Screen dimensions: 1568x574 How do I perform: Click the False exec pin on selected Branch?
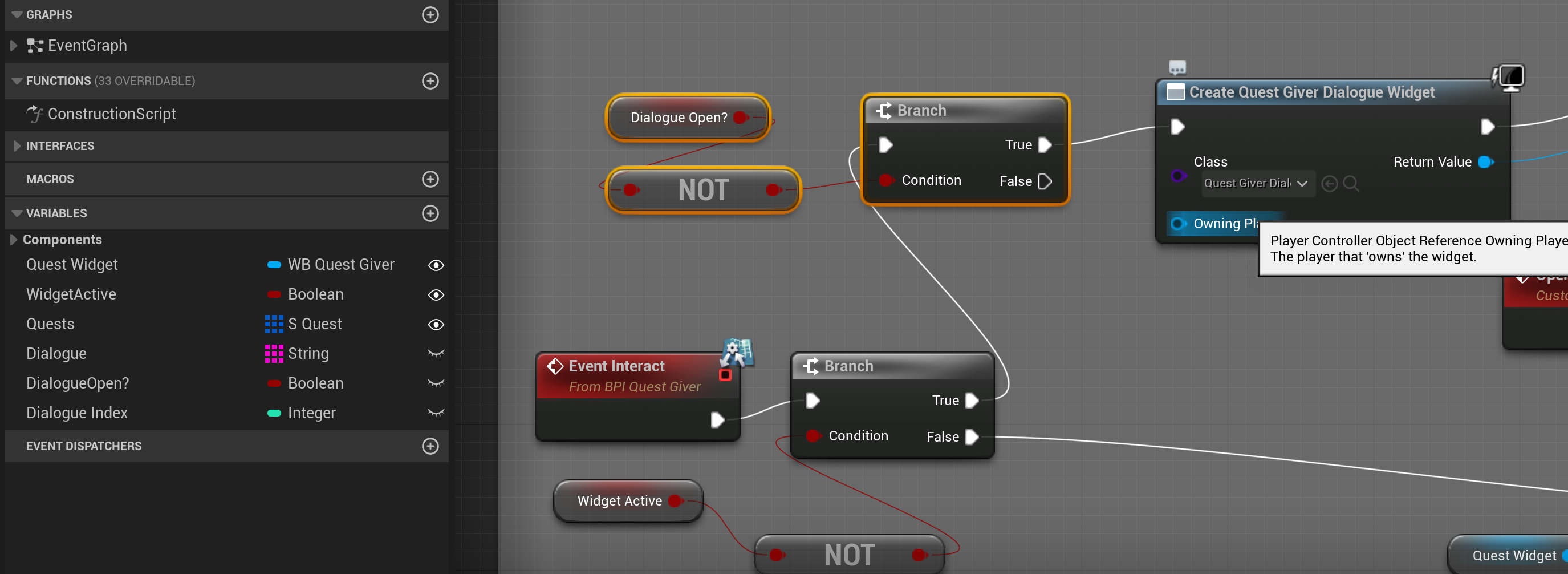coord(1045,181)
